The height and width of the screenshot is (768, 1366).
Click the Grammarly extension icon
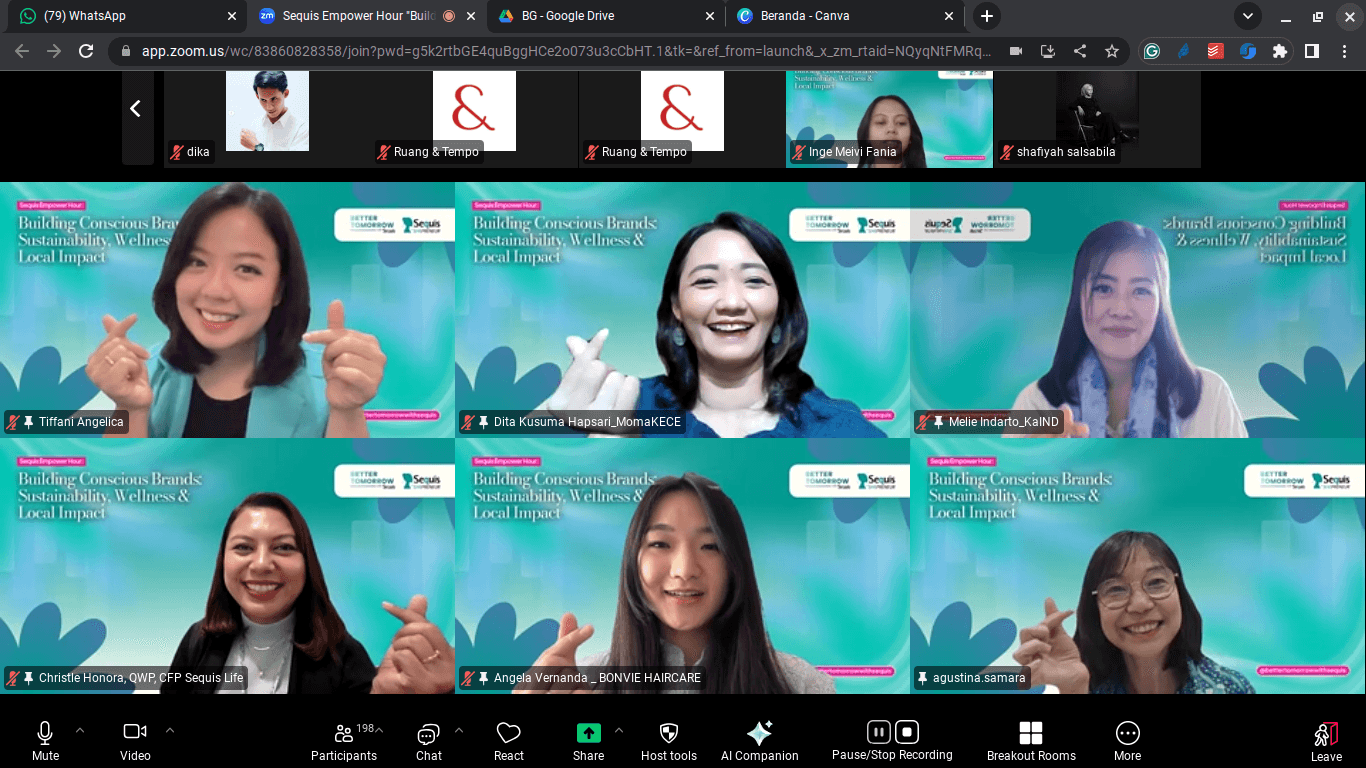1152,51
